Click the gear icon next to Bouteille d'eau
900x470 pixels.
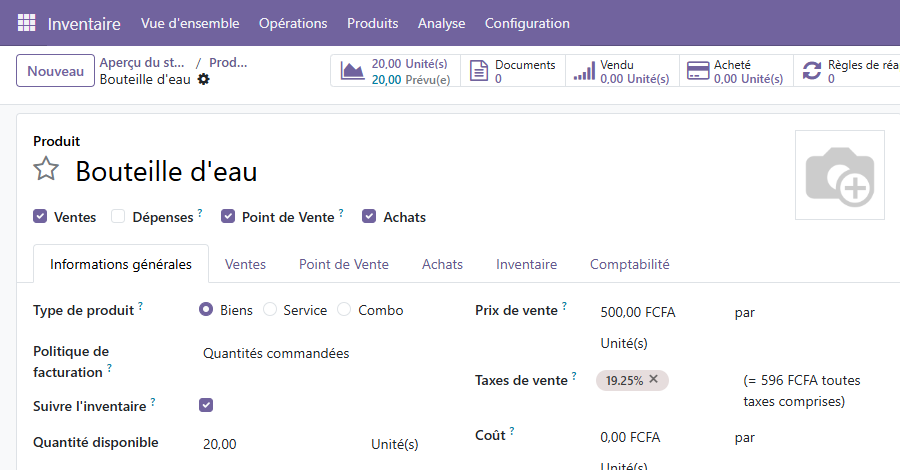pyautogui.click(x=203, y=79)
